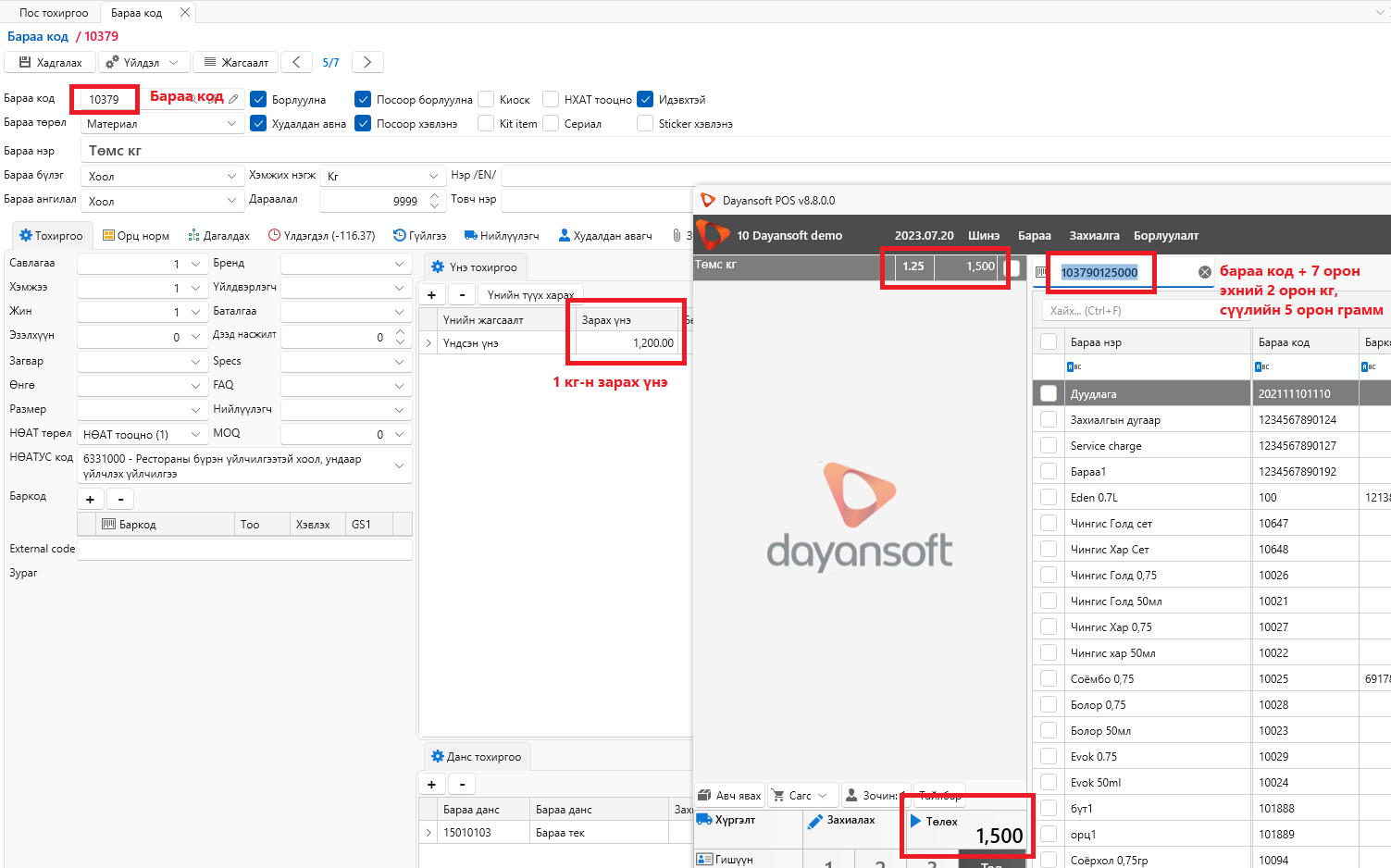Expand the Савлагаа dropdown
Screen dimensions: 1391x868
click(141, 264)
